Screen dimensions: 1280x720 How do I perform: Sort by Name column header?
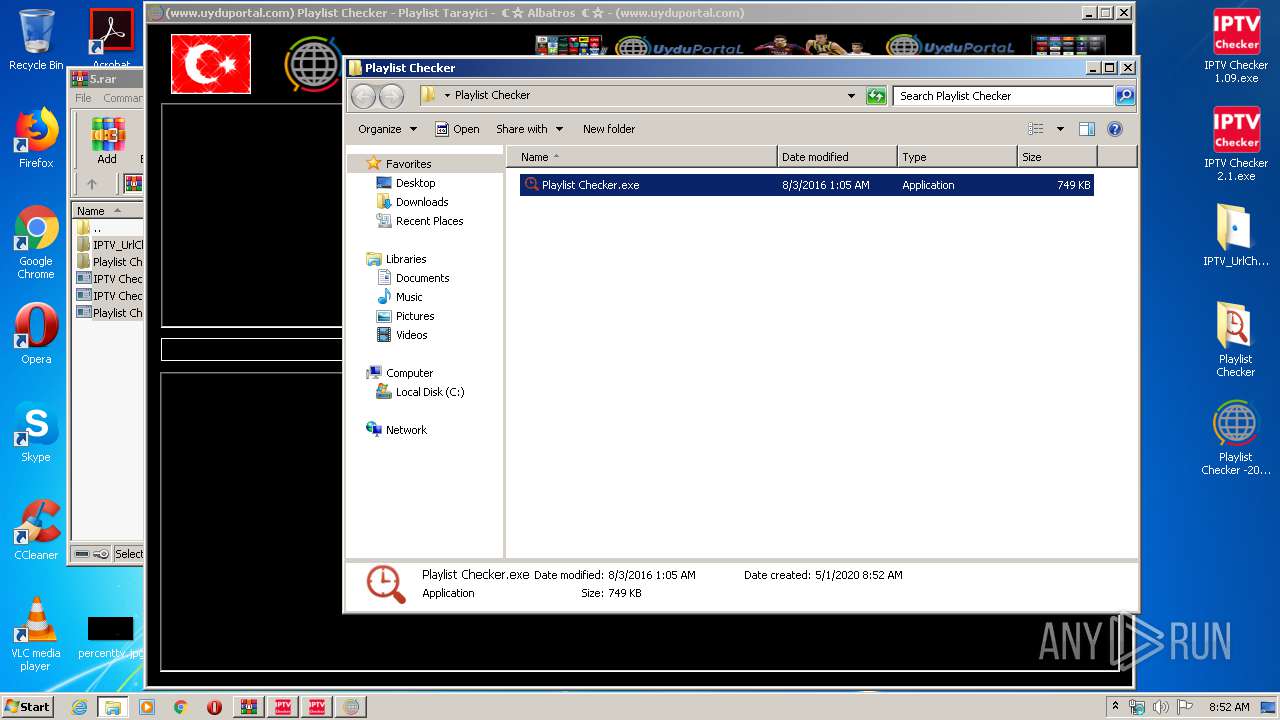(642, 157)
